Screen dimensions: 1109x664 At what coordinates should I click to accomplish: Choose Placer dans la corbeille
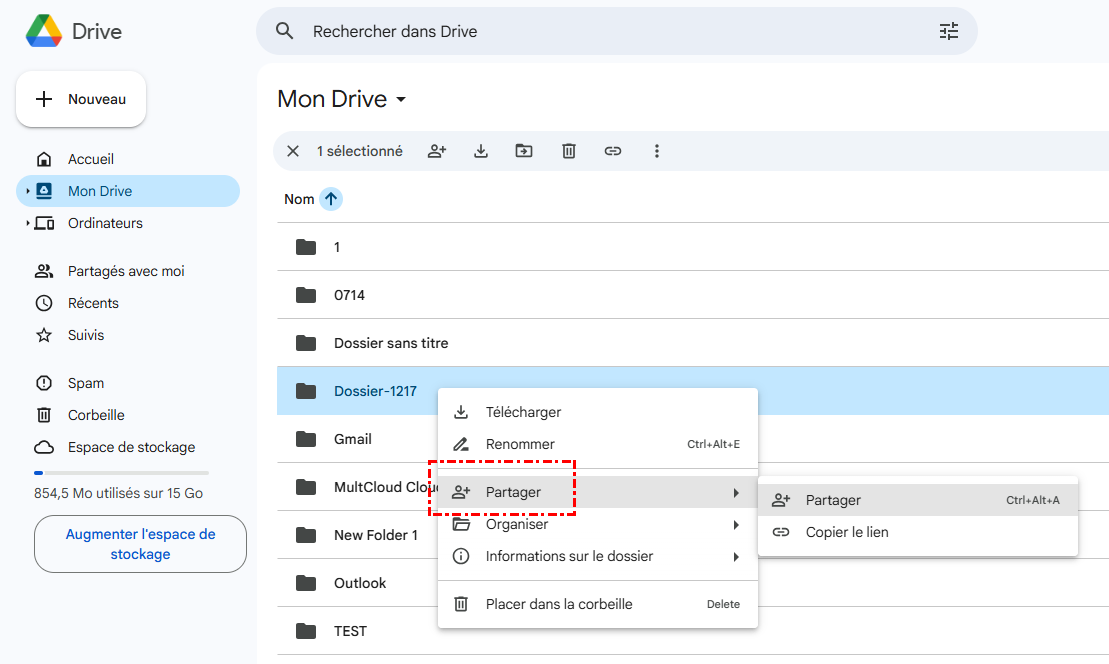coord(558,604)
